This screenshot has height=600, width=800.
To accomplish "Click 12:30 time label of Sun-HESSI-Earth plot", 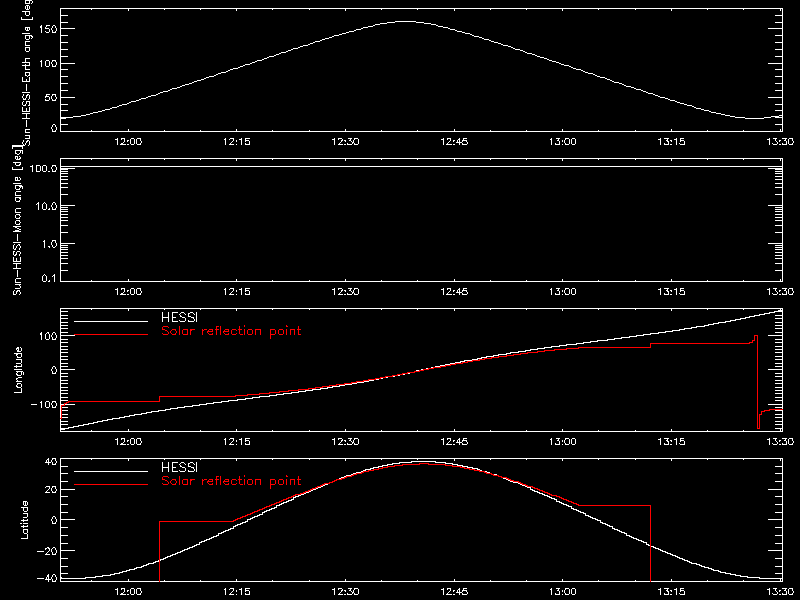I will (345, 142).
